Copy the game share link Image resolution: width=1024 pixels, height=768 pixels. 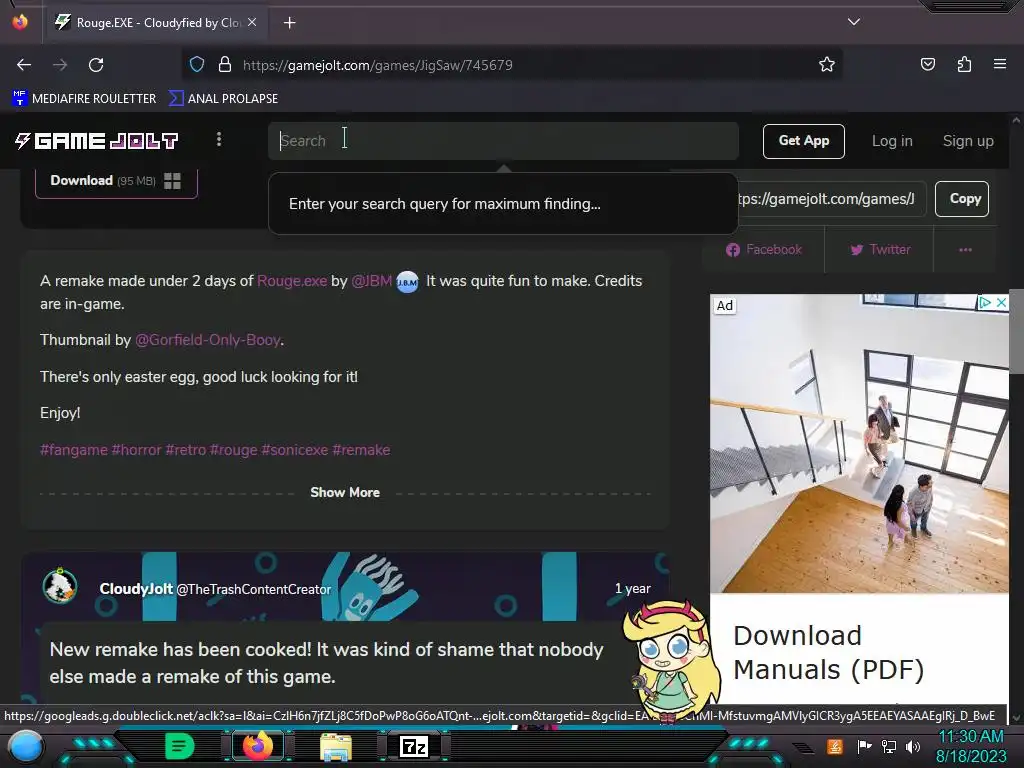click(962, 199)
